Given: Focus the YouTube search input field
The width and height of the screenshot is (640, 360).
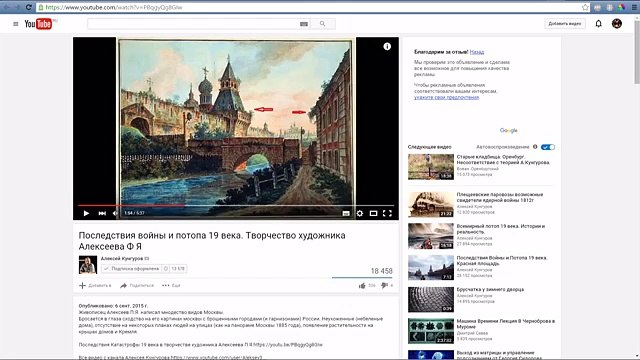Looking at the screenshot, I should click(x=193, y=24).
